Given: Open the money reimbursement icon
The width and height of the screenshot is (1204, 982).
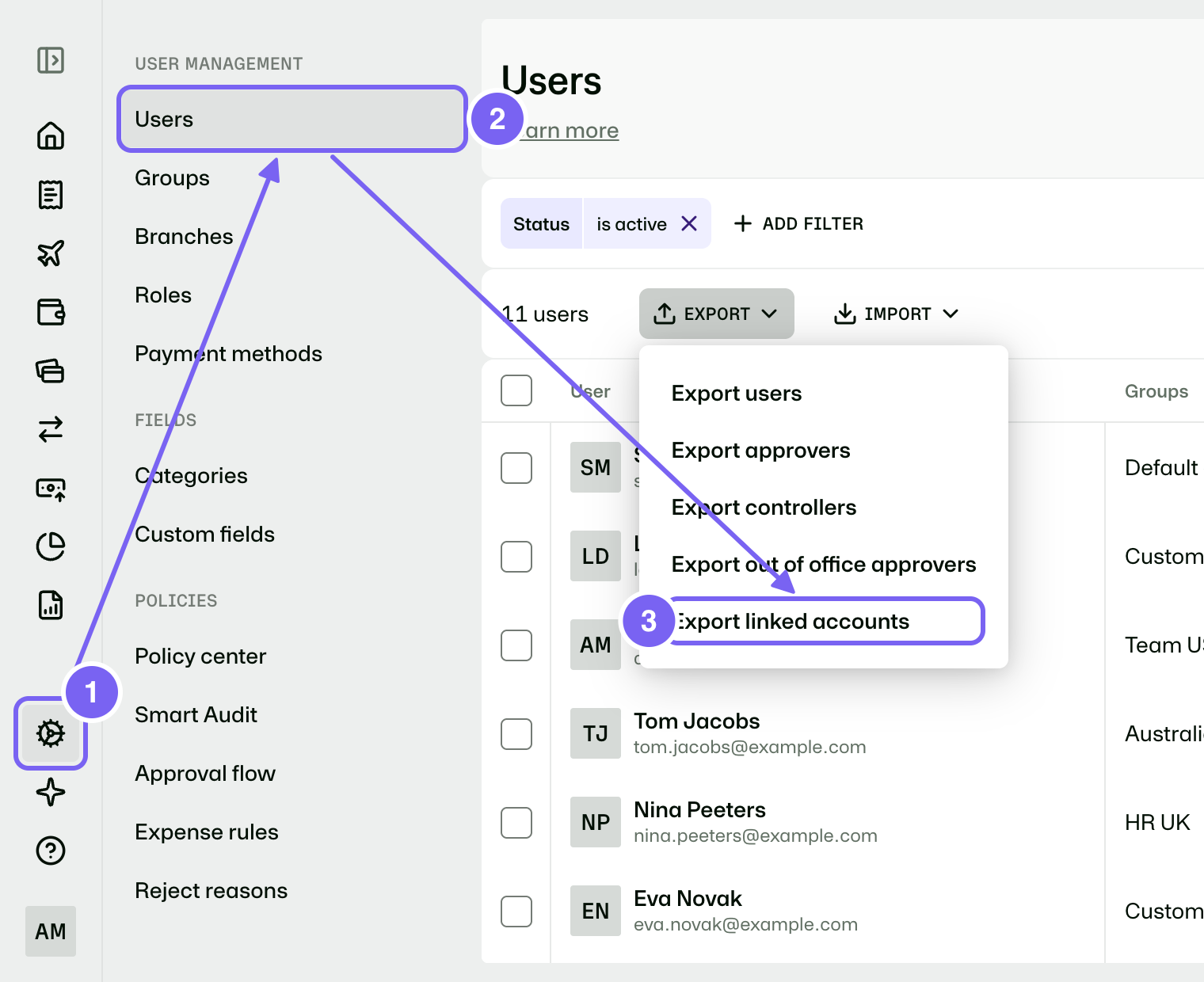Looking at the screenshot, I should (x=51, y=488).
